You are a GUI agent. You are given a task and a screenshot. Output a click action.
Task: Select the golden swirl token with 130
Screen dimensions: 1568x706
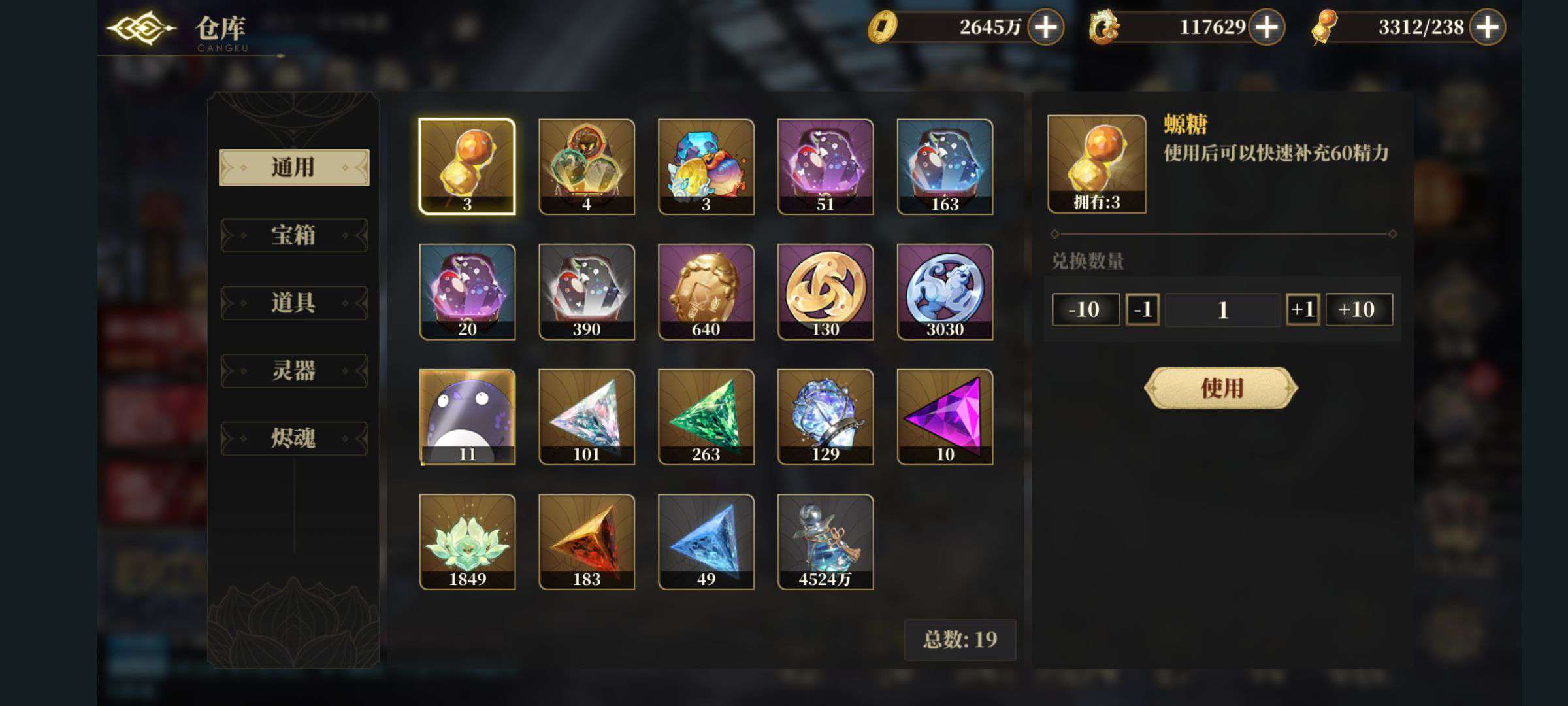coord(825,292)
